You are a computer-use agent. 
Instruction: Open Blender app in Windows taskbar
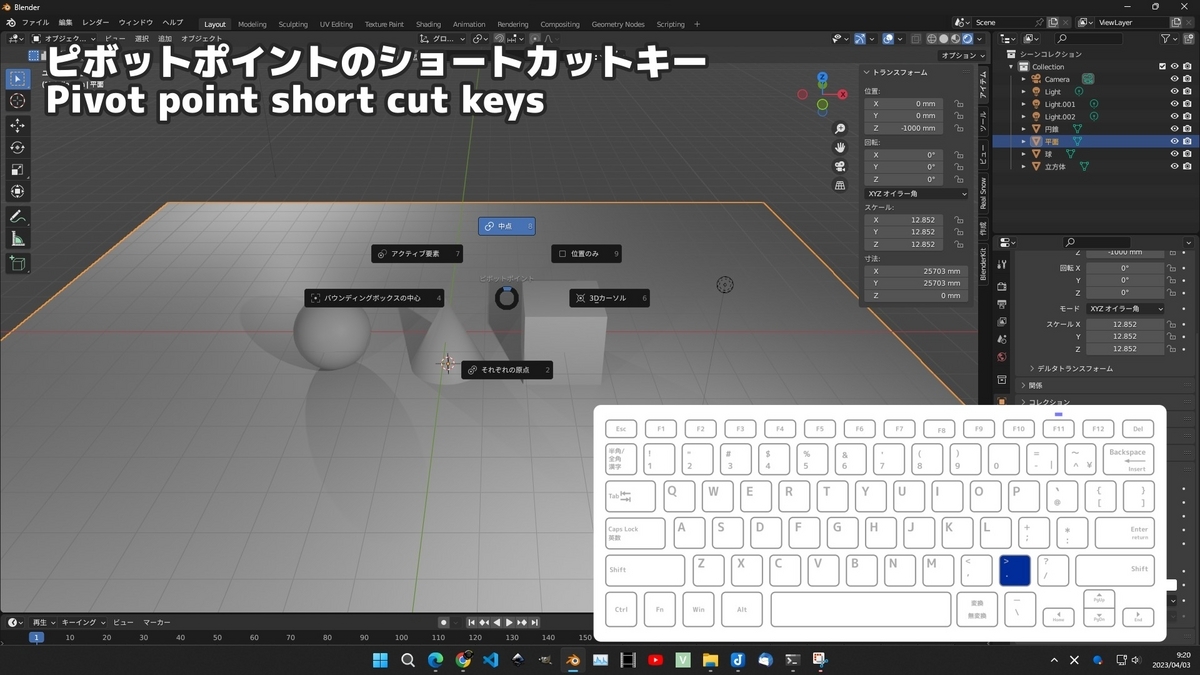pyautogui.click(x=572, y=660)
